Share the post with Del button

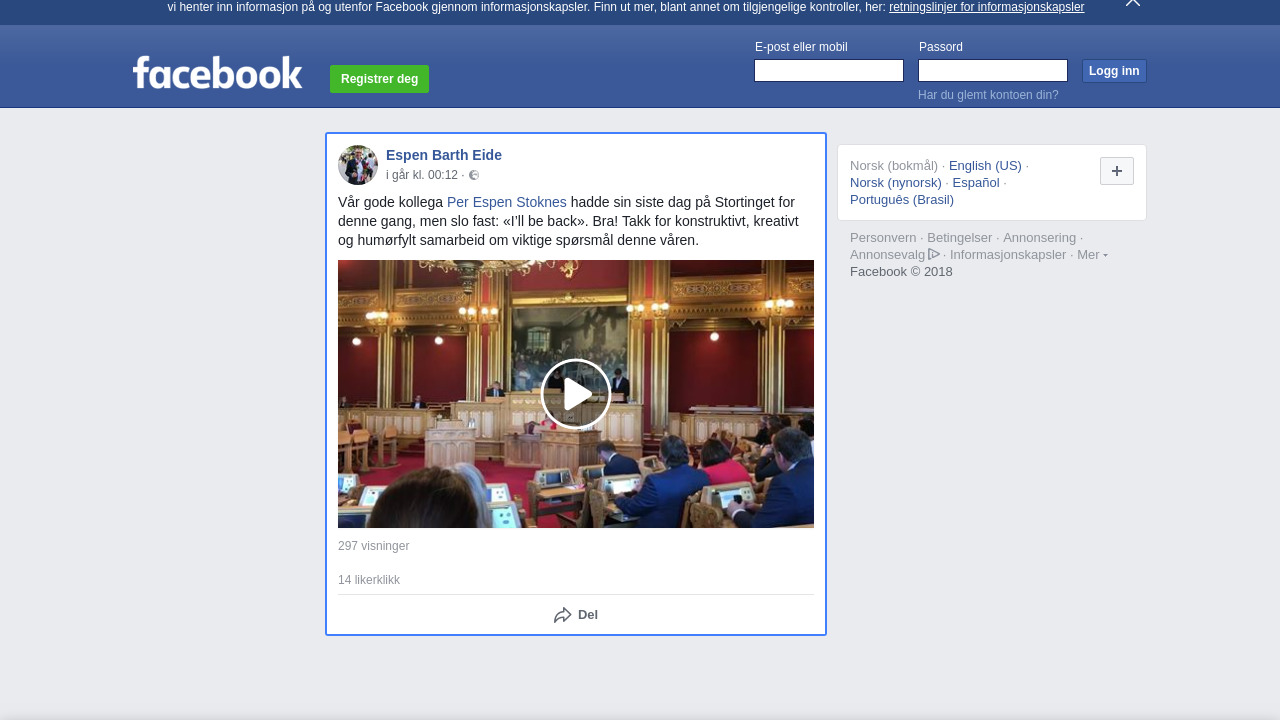(x=576, y=615)
